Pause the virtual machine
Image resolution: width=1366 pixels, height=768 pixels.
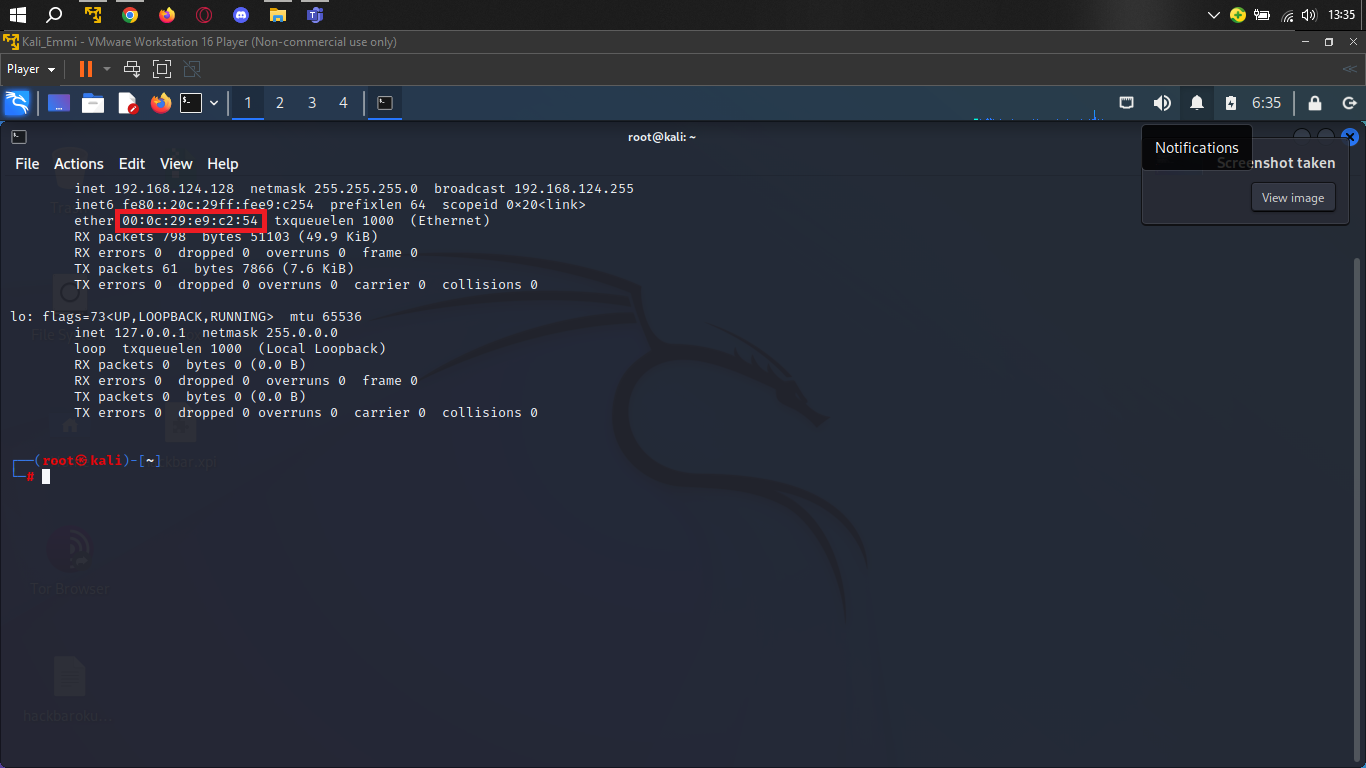tap(86, 69)
